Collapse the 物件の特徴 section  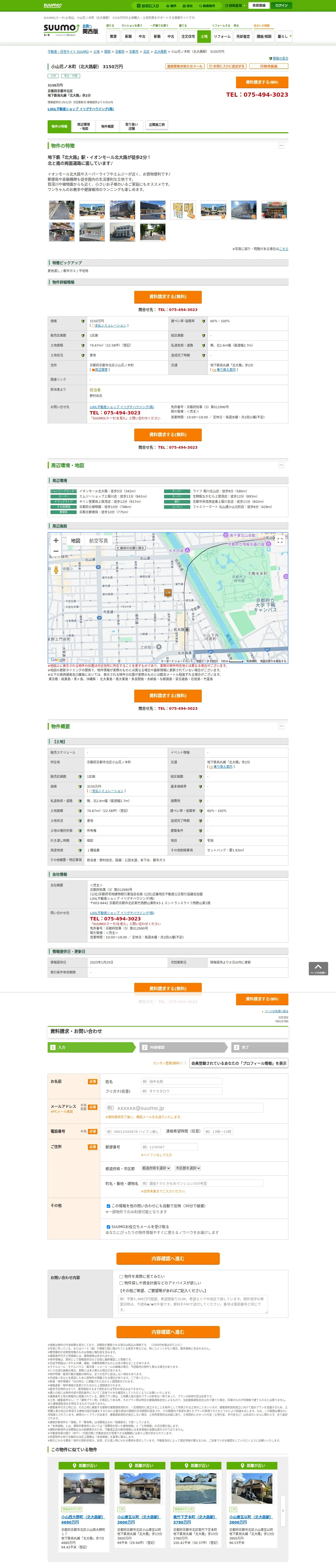(281, 146)
